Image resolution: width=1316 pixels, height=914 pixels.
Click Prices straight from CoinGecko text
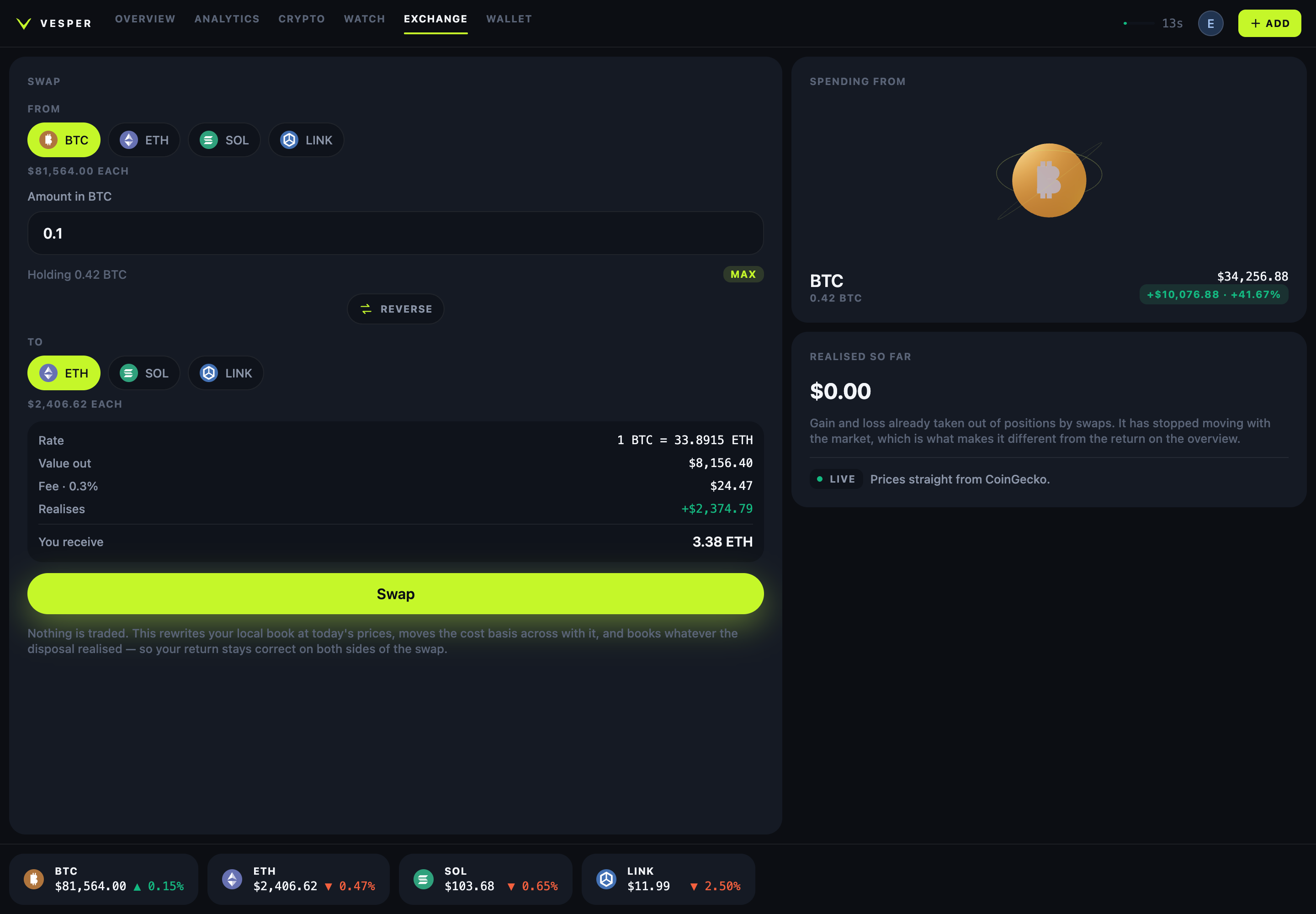pyautogui.click(x=960, y=479)
